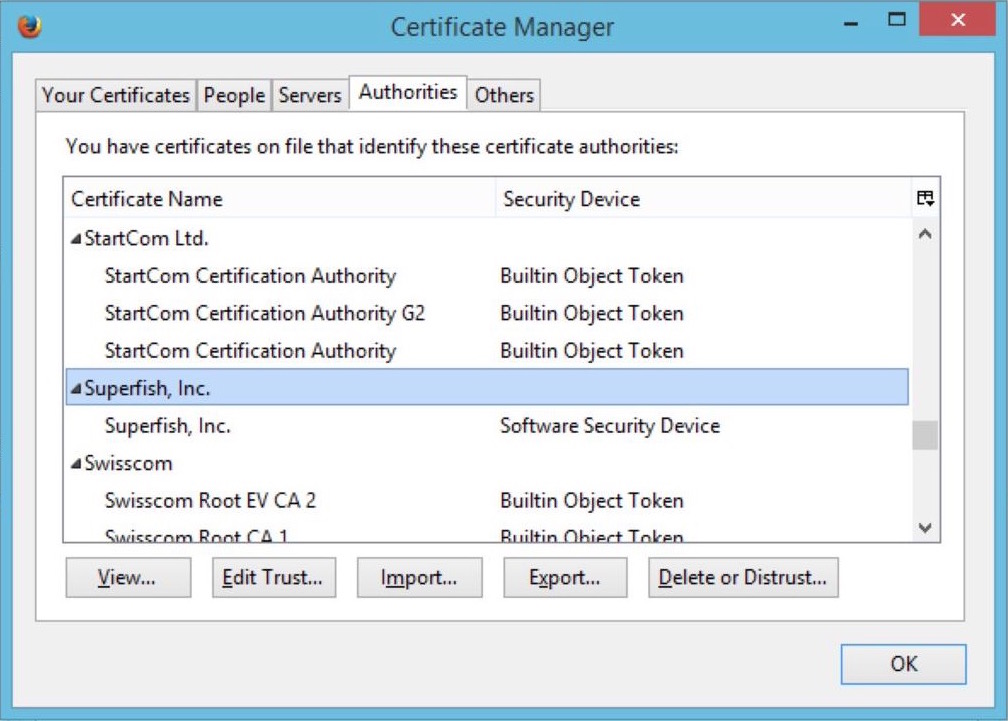Screen dimensions: 1008x721
Task: Minimize the Certificate Manager window
Action: [851, 22]
